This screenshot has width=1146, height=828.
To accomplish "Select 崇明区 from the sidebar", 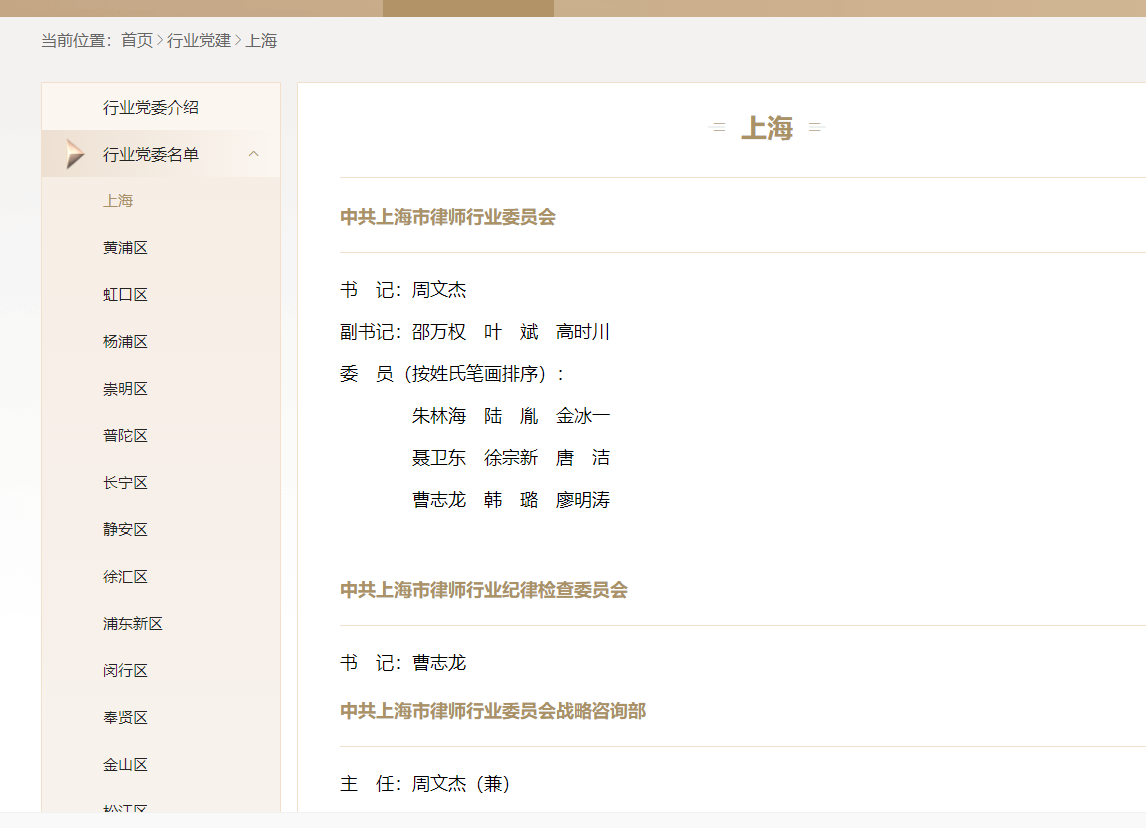I will 125,388.
